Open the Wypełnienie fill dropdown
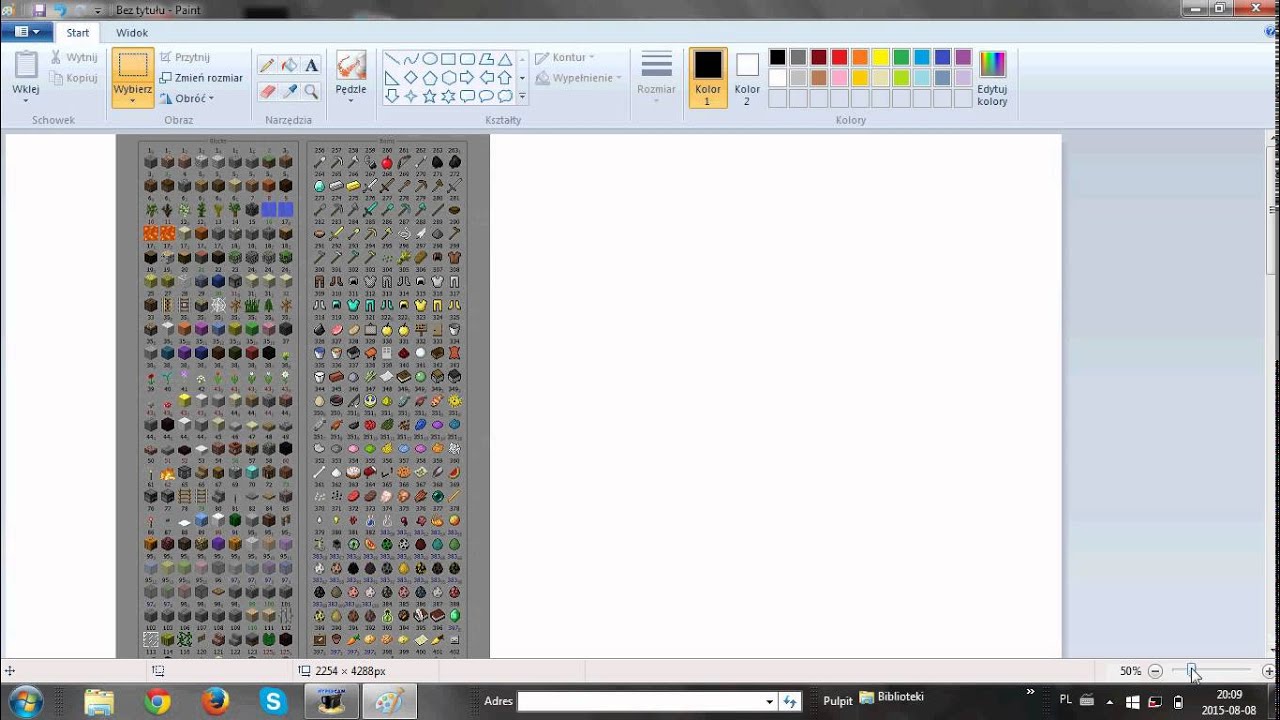 (578, 78)
